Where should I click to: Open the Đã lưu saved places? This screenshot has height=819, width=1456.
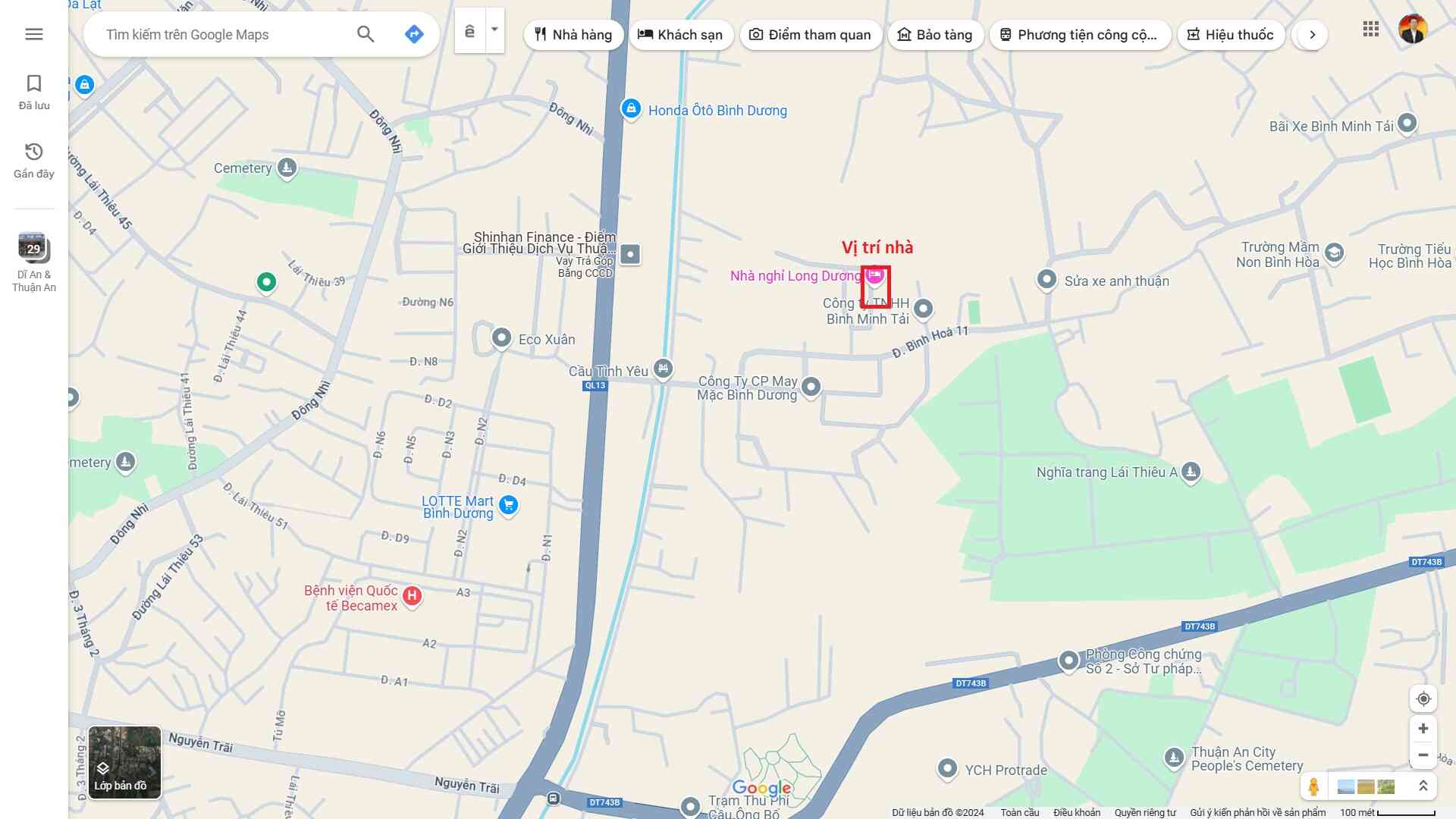34,92
